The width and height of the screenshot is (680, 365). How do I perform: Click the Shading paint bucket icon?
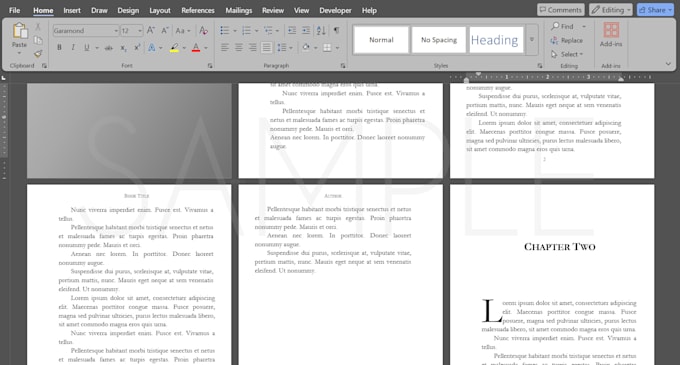pyautogui.click(x=306, y=48)
